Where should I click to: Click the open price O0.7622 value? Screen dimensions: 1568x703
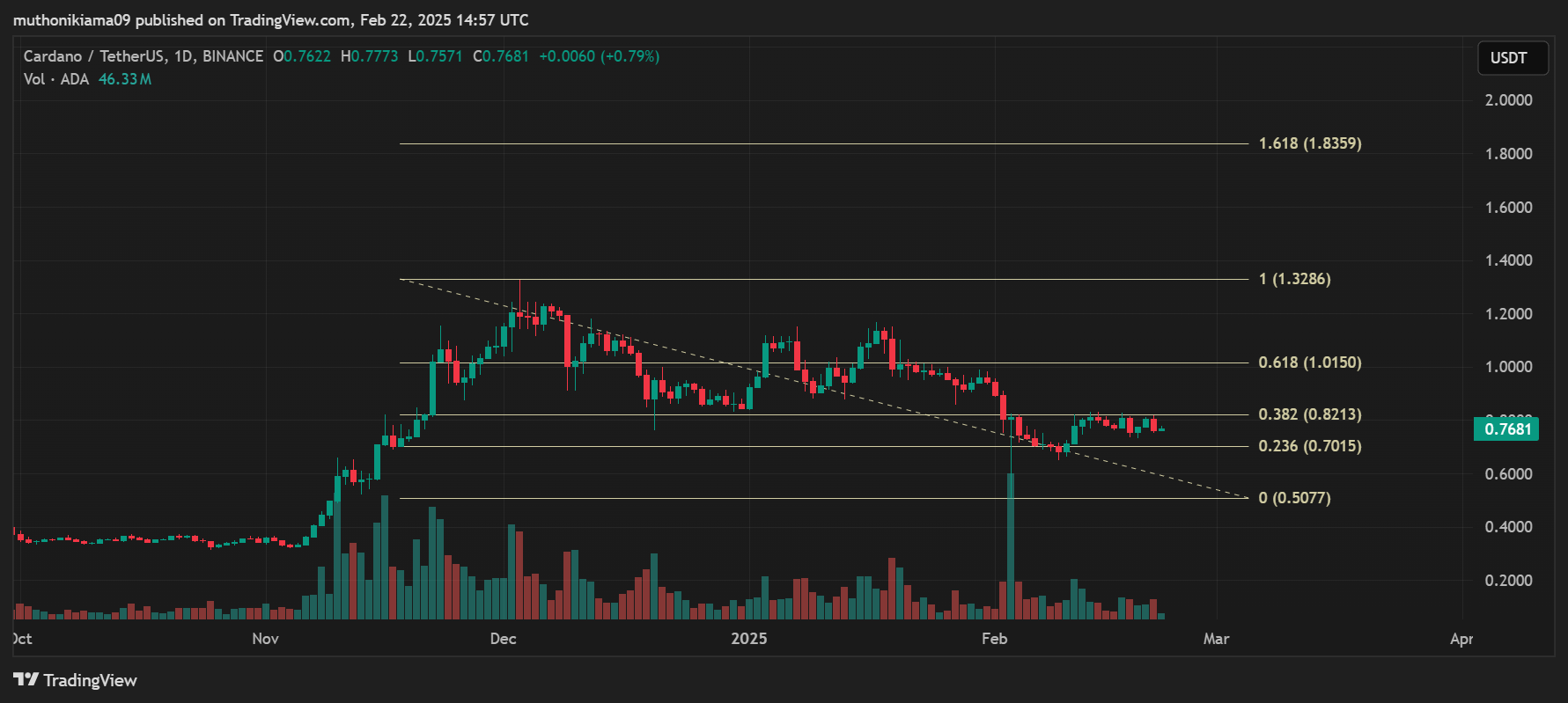click(302, 56)
